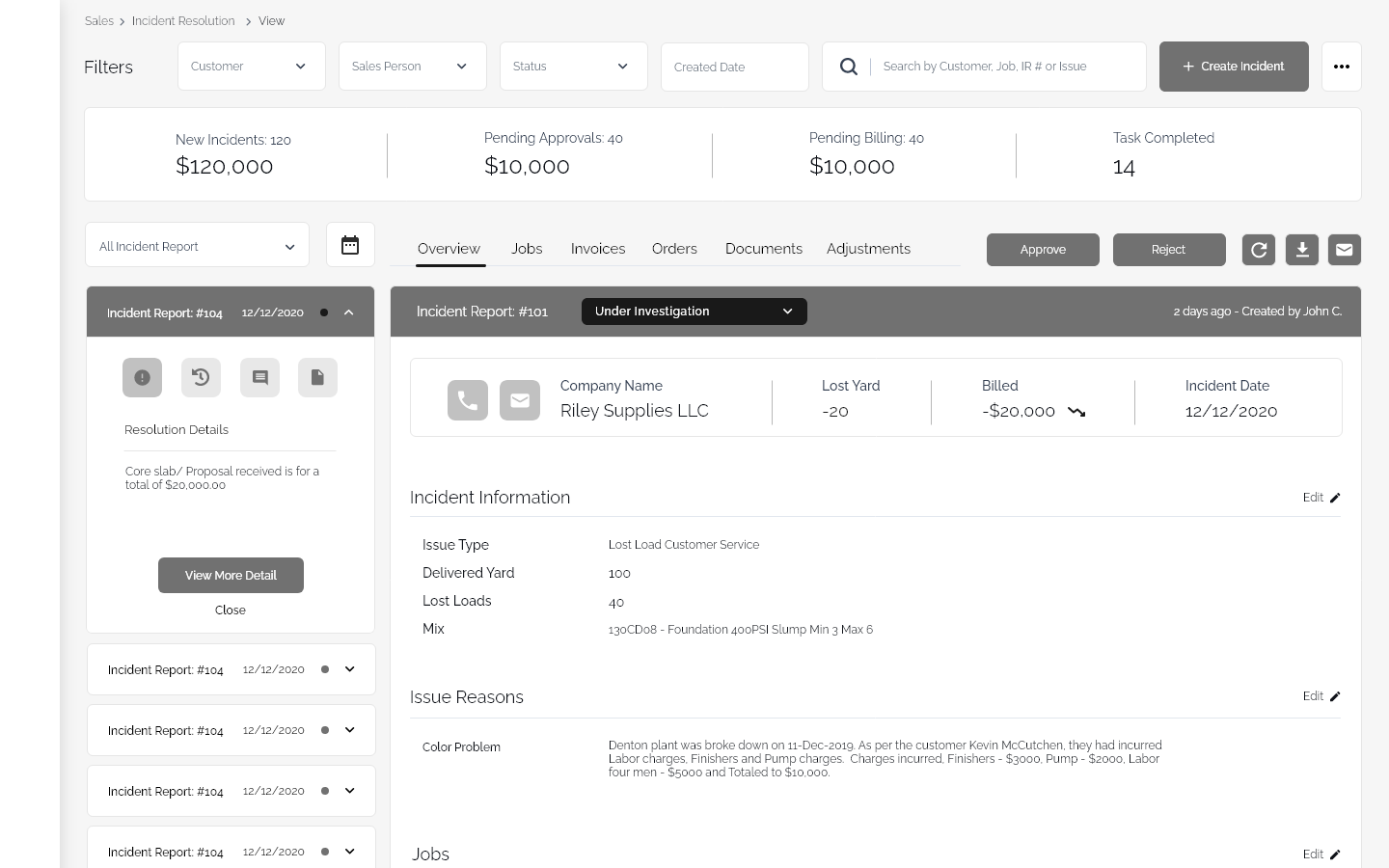Switch to the Documents tab
Viewport: 1389px width, 868px height.
click(764, 249)
